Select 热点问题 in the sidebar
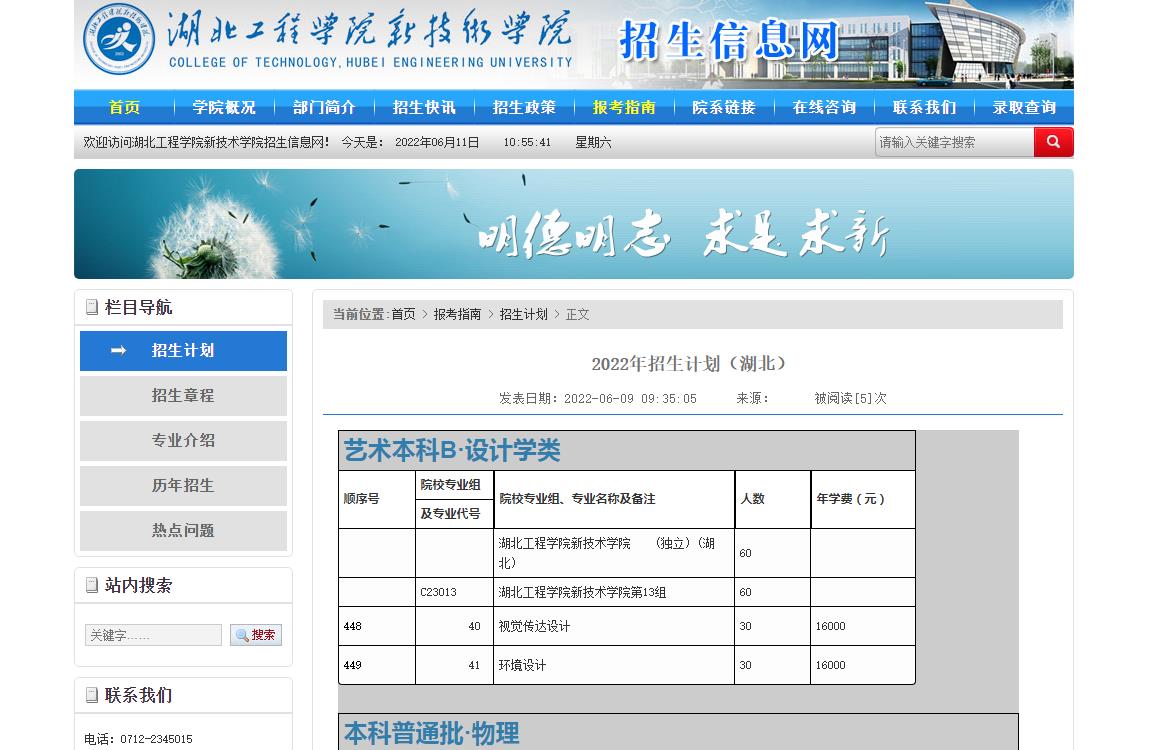The width and height of the screenshot is (1150, 750). point(183,531)
